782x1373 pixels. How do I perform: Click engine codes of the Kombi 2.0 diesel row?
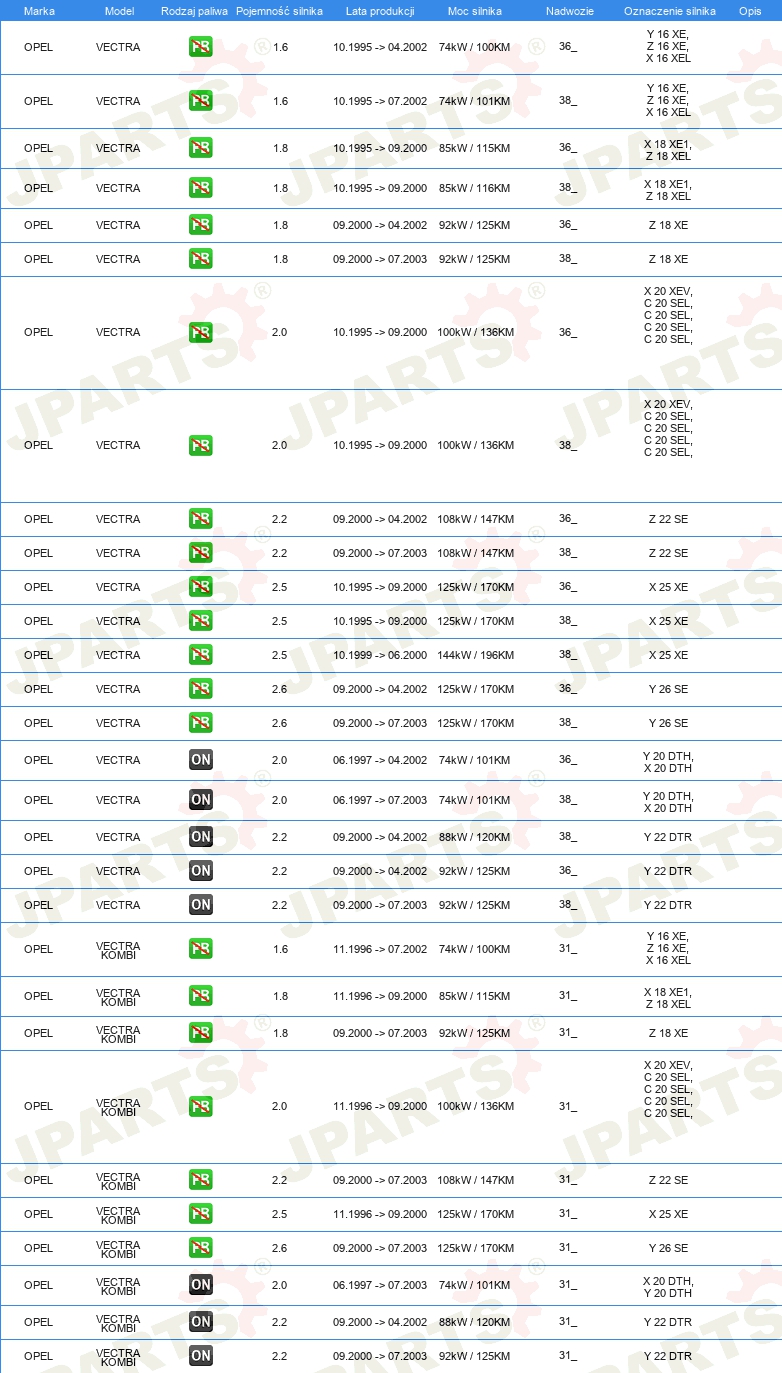668,1286
